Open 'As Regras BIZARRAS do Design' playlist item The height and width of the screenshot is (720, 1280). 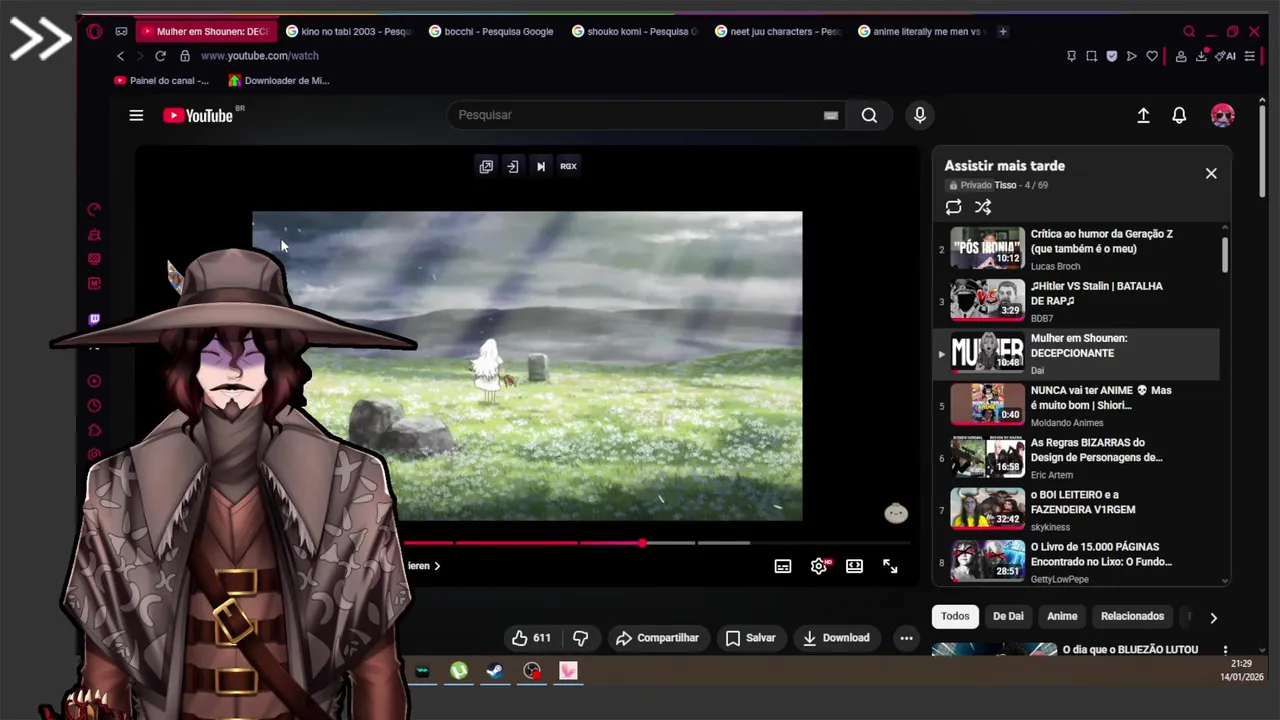click(1076, 458)
